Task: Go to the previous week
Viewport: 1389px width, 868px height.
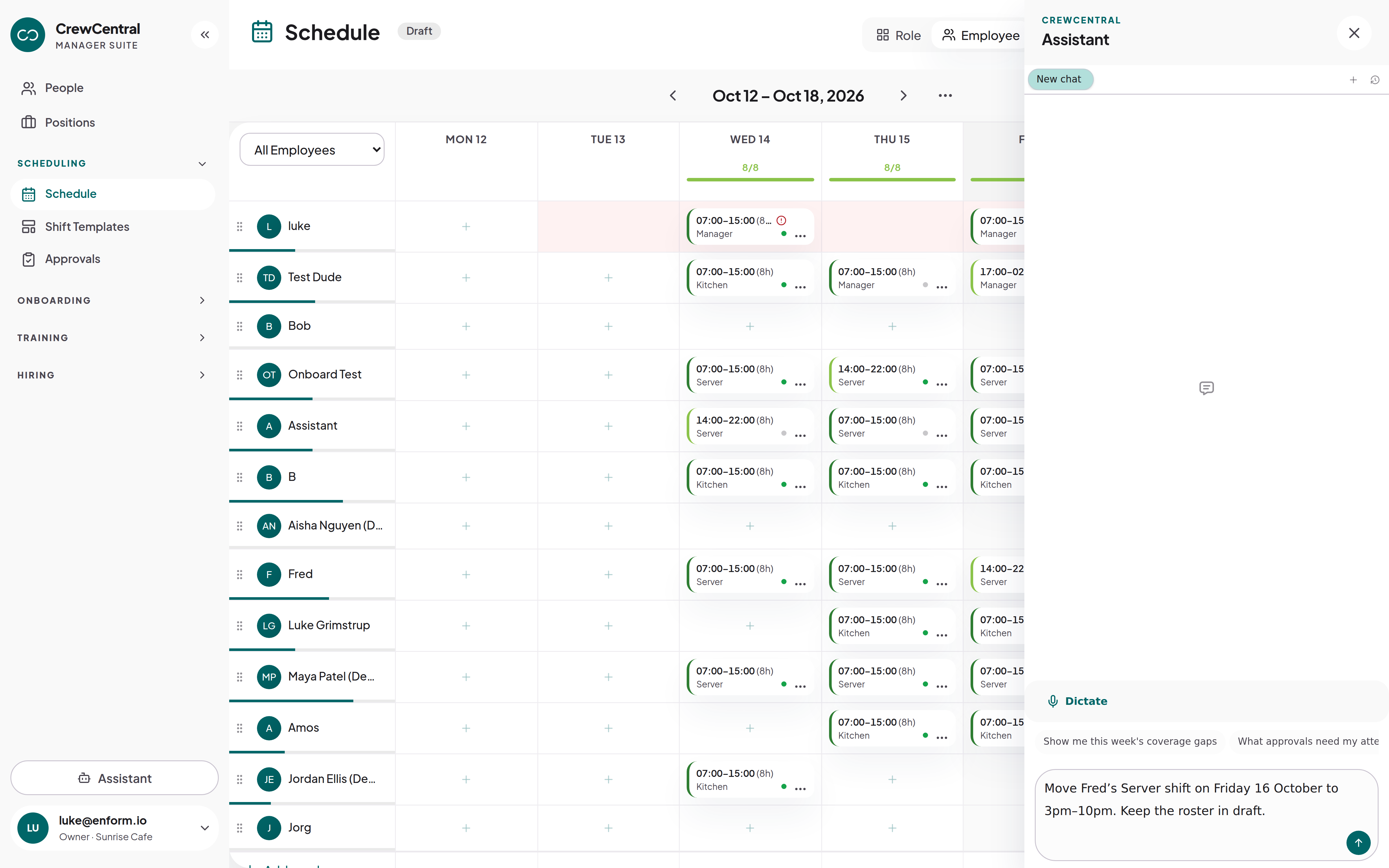Action: (x=673, y=96)
